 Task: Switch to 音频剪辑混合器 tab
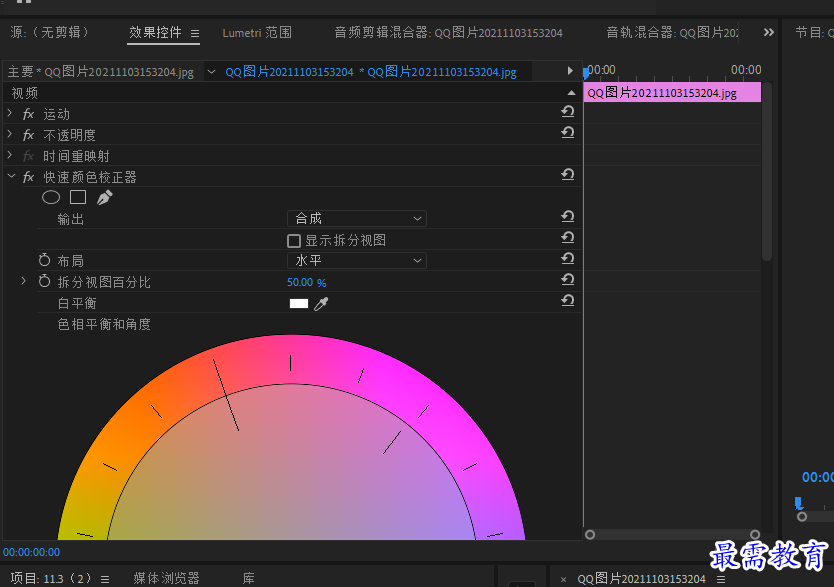[448, 33]
